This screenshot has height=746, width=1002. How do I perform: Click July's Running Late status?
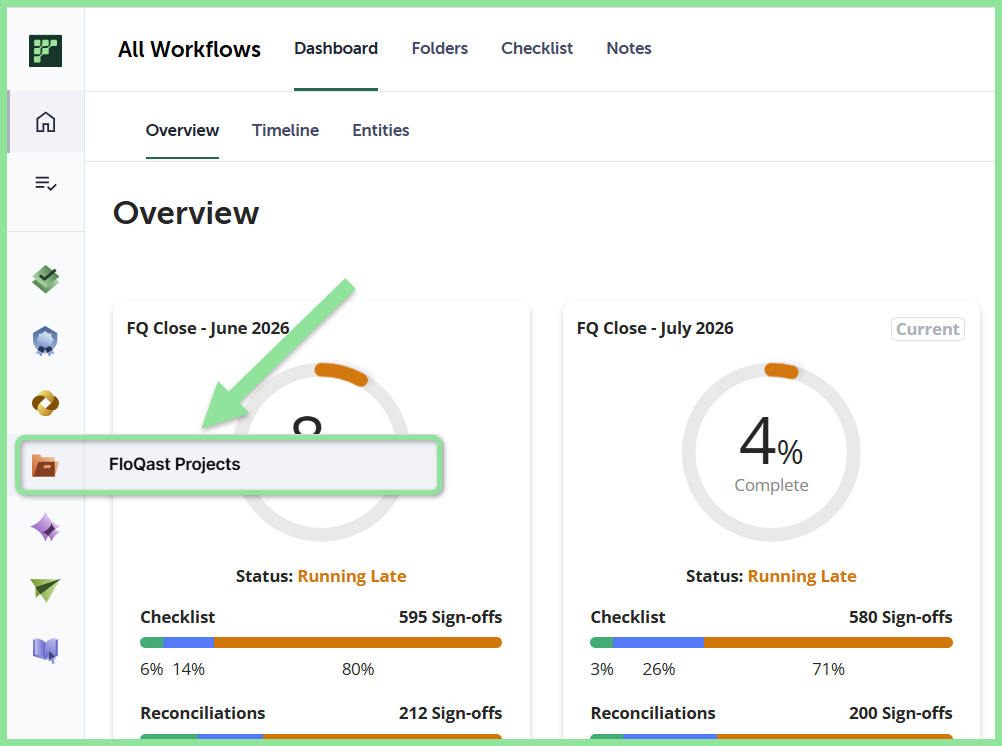[x=802, y=577]
